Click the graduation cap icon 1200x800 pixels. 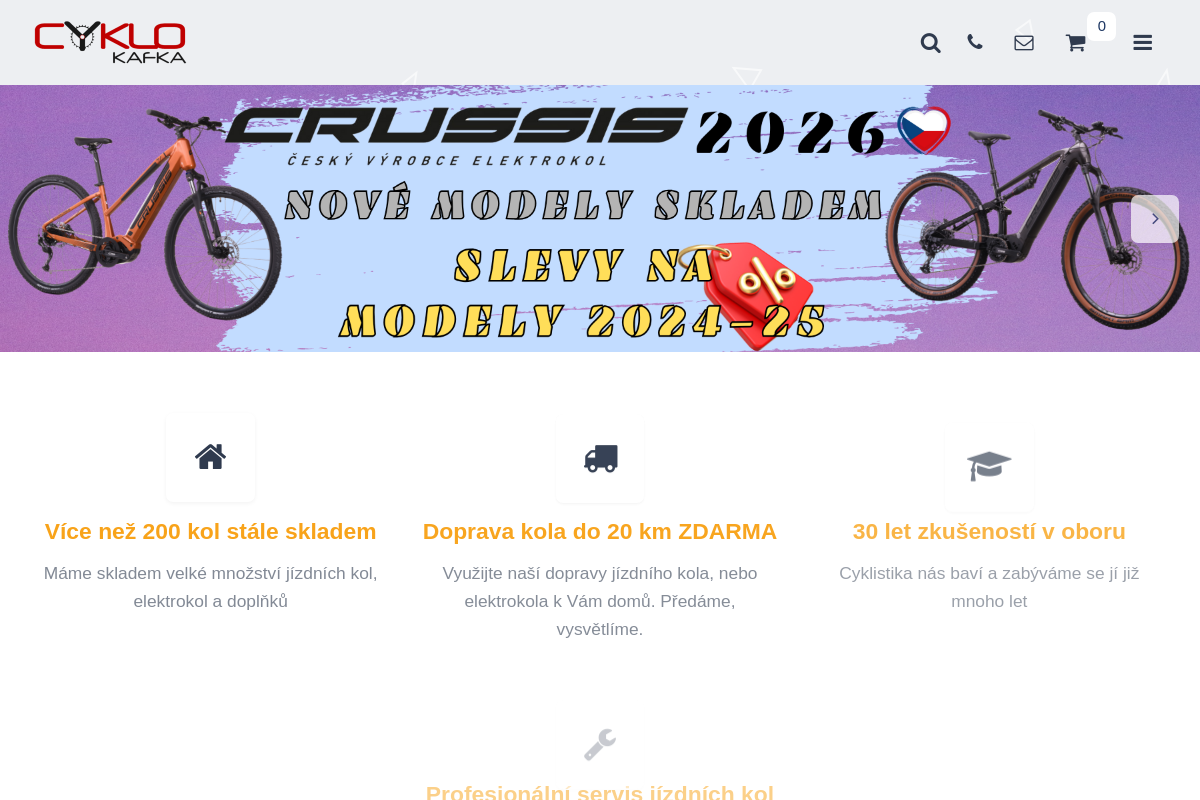point(989,465)
